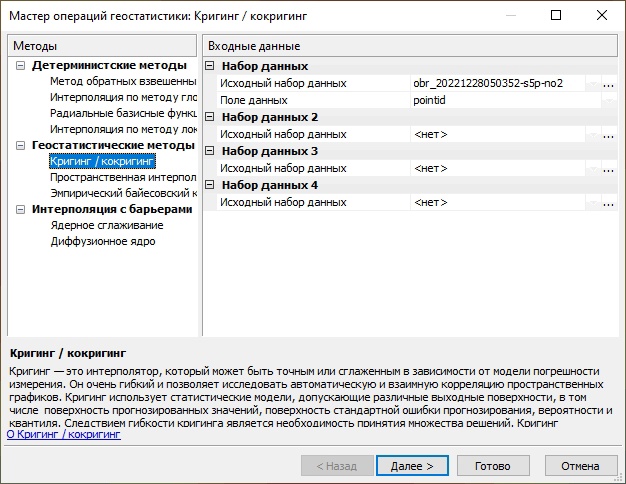The image size is (626, 484).
Task: Collapse the Набор данных 2 section
Action: [210, 118]
